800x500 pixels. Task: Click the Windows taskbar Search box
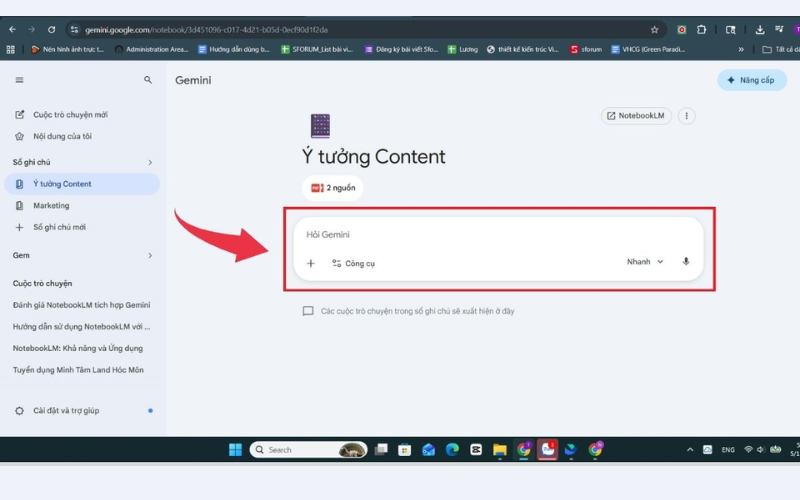(x=308, y=449)
